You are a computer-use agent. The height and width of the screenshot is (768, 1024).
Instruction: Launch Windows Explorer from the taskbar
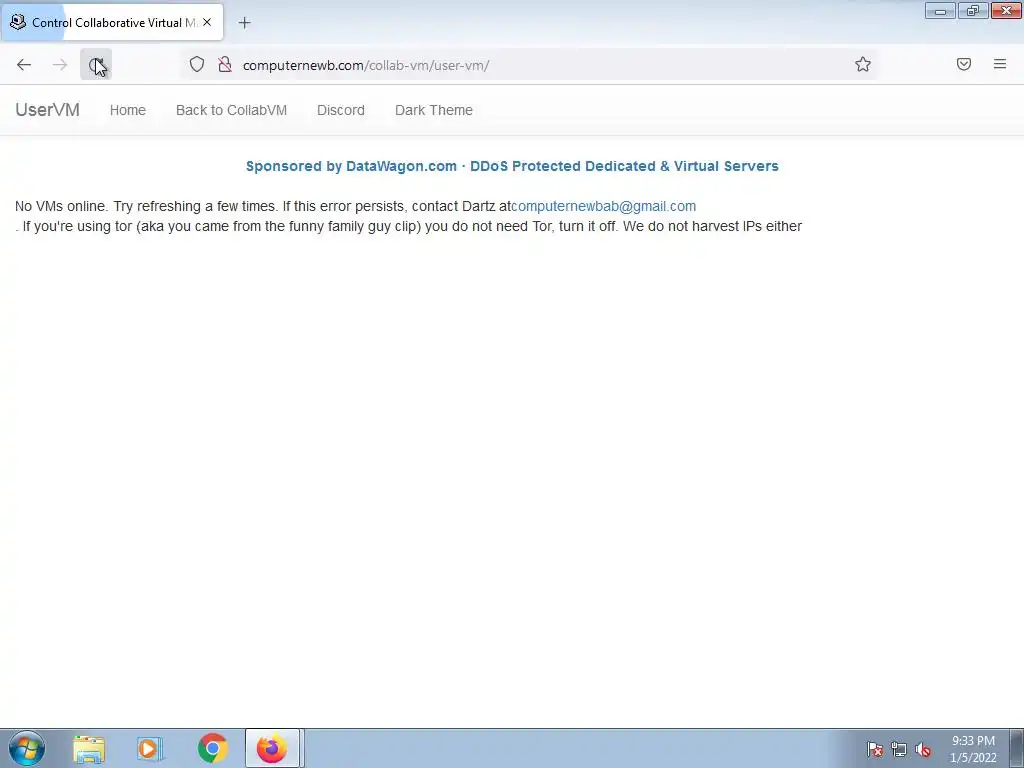[x=89, y=749]
